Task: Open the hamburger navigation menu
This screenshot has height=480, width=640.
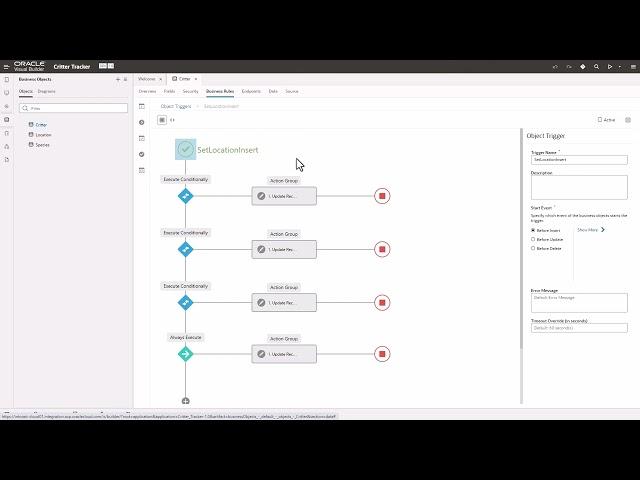Action: (x=6, y=67)
